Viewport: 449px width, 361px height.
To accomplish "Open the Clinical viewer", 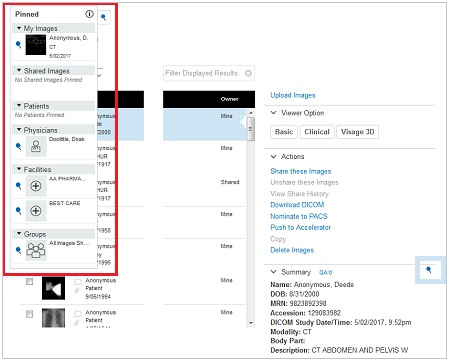I will (317, 132).
